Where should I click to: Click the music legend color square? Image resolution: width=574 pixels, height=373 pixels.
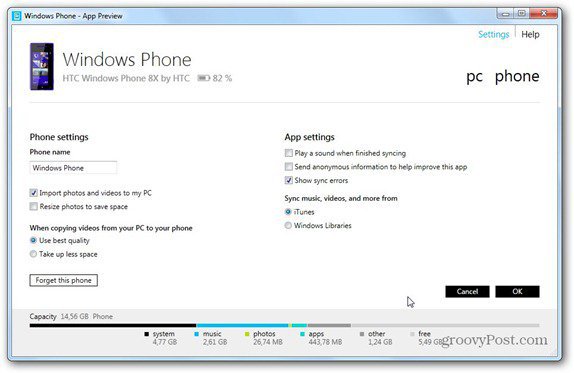click(x=197, y=334)
